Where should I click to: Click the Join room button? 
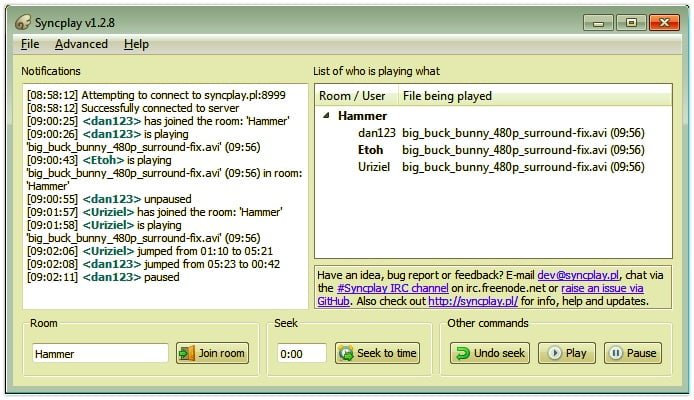tap(212, 353)
